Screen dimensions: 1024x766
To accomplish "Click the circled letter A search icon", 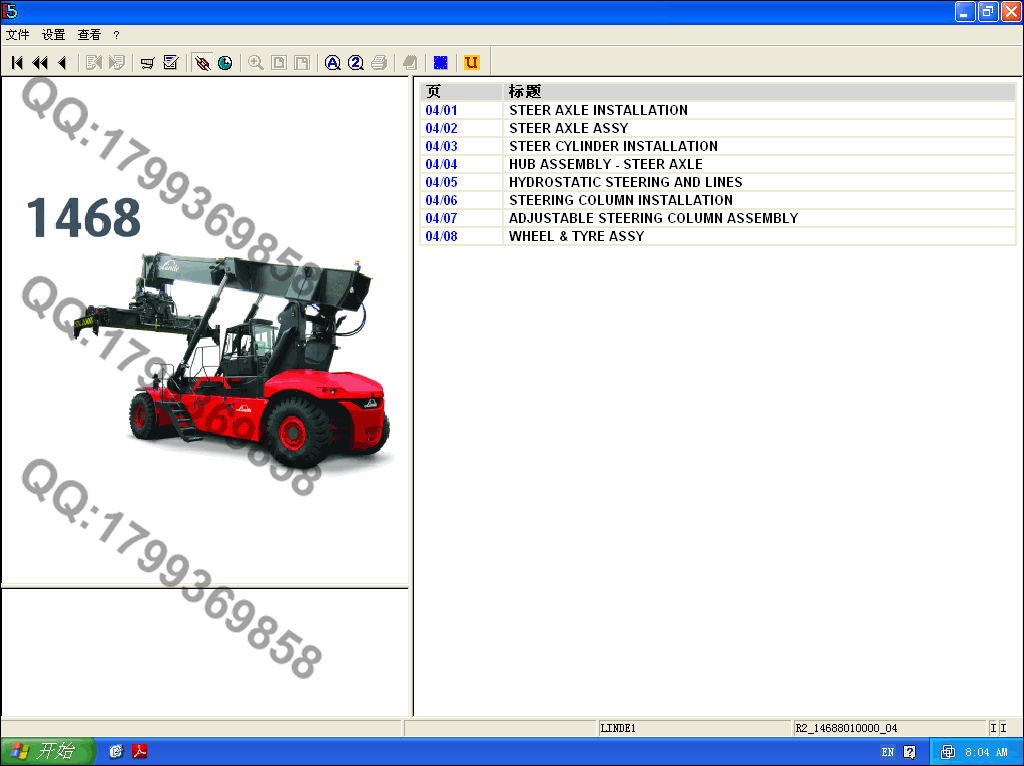I will coord(333,63).
